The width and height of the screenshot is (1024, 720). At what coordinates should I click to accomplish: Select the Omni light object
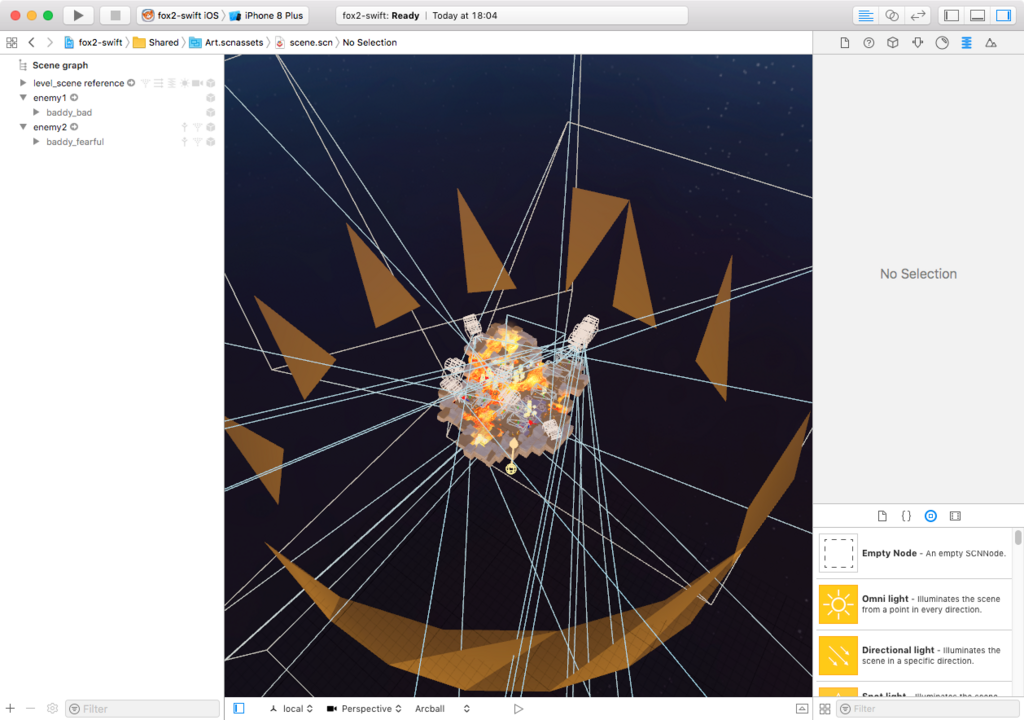click(915, 604)
